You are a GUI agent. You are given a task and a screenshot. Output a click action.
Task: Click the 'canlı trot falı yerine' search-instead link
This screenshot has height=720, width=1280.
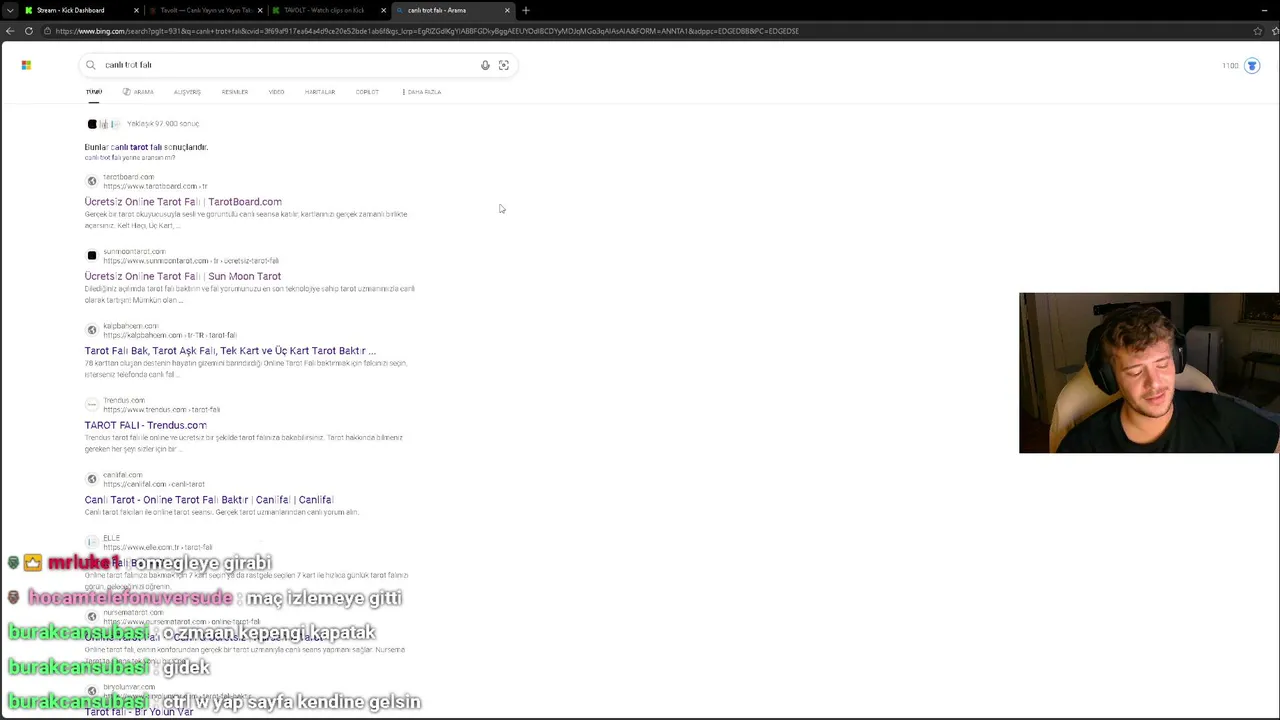[x=130, y=158]
